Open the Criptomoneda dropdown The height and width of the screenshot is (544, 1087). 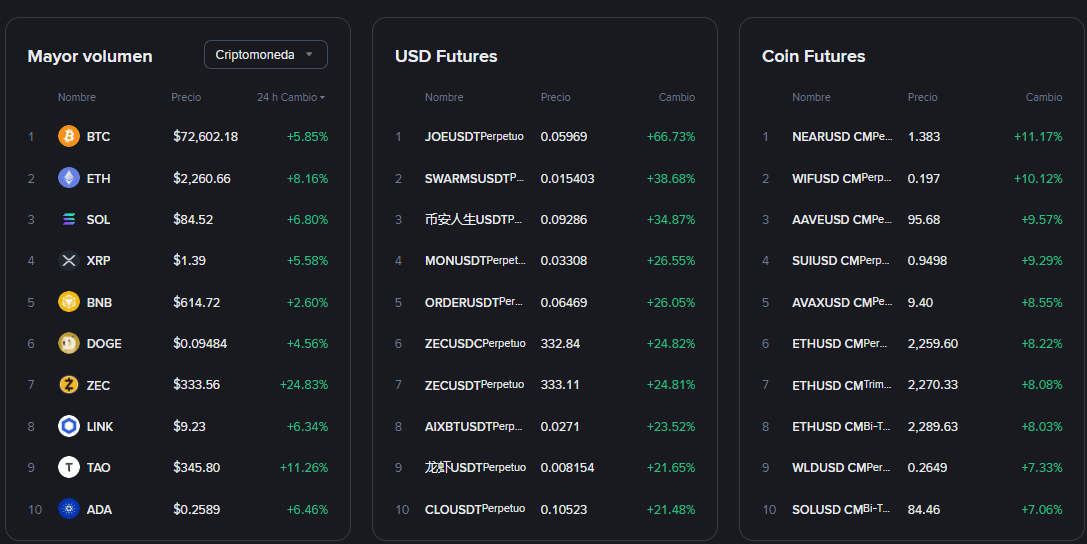pyautogui.click(x=265, y=55)
